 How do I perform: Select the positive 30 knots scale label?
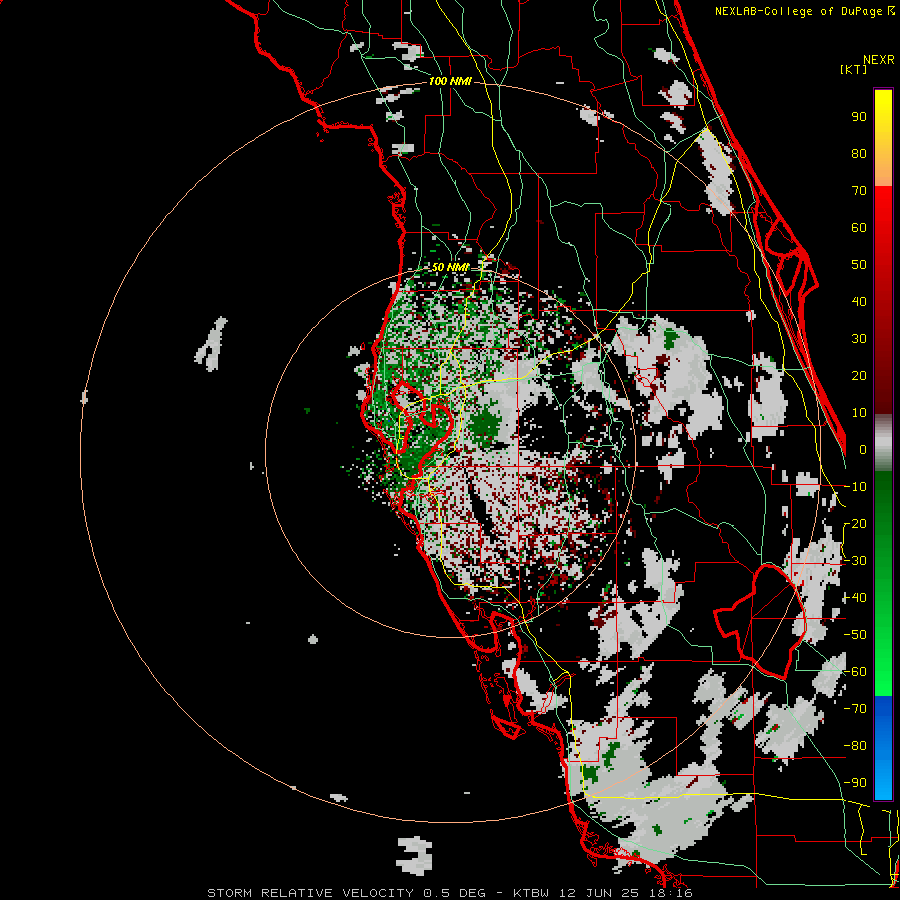pos(859,339)
